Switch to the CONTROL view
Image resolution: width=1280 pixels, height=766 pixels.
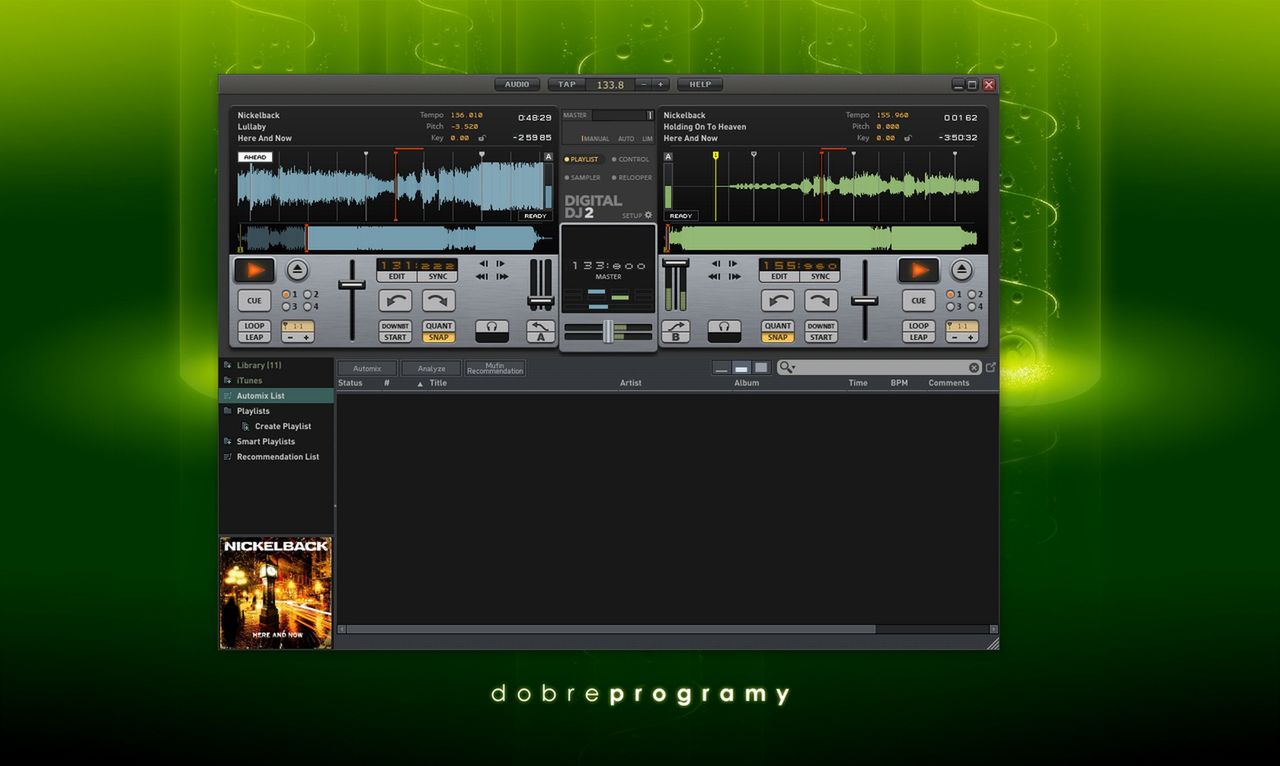pos(631,159)
